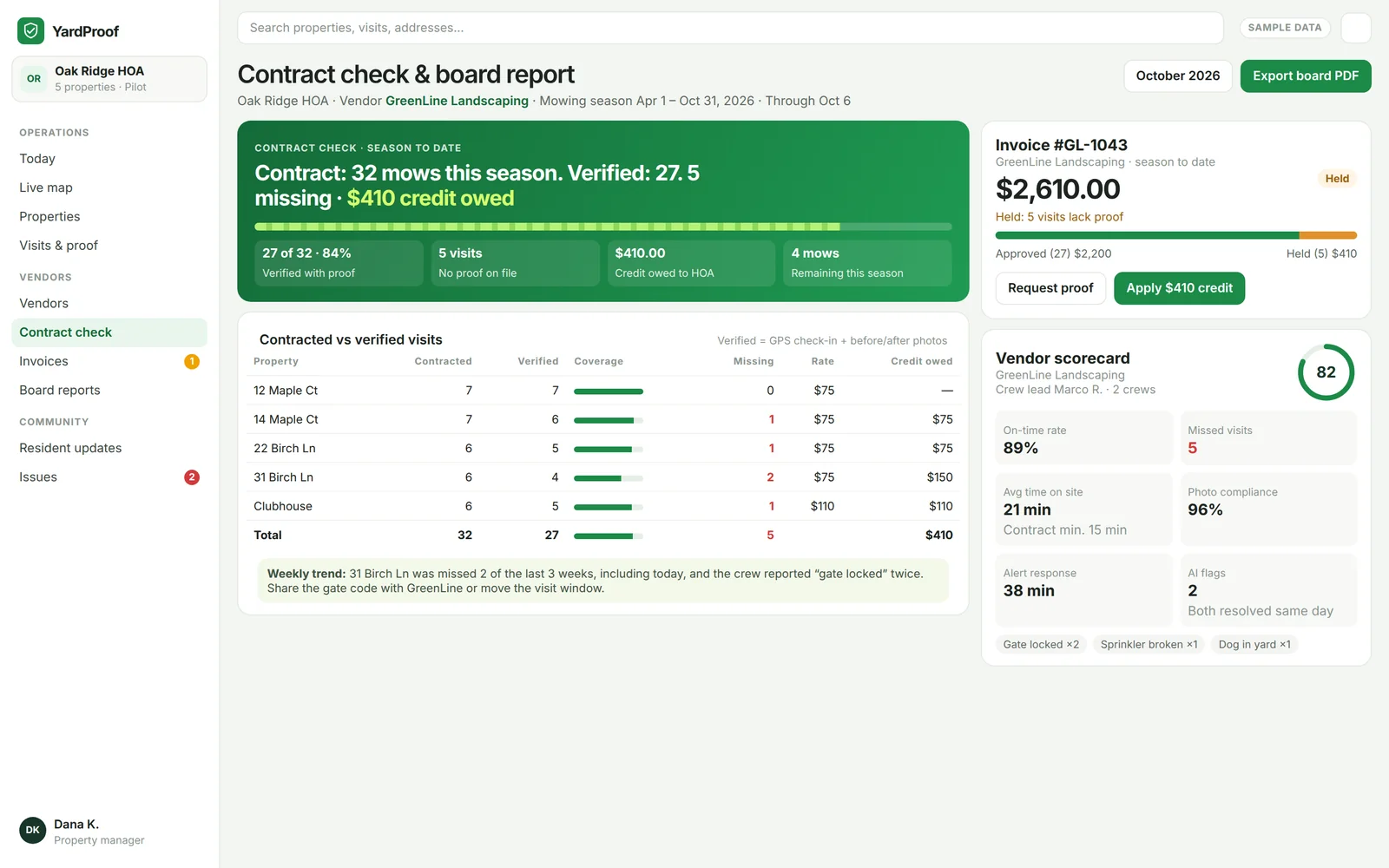Click the season-to-date verified progress bar
Viewport: 1389px width, 868px height.
point(603,227)
